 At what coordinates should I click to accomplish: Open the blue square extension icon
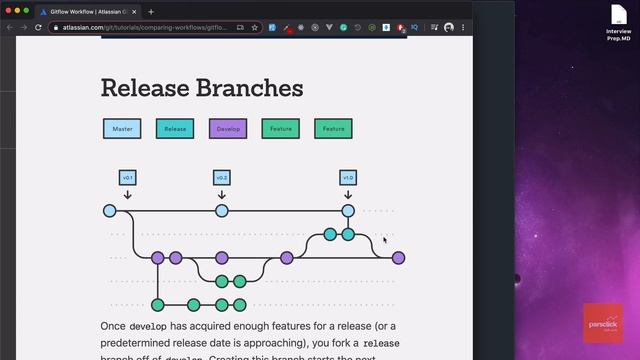(x=272, y=27)
